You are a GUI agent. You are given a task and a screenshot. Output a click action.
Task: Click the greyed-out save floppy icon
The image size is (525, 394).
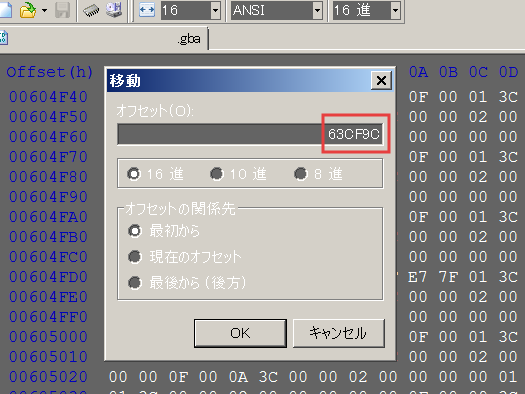[62, 10]
